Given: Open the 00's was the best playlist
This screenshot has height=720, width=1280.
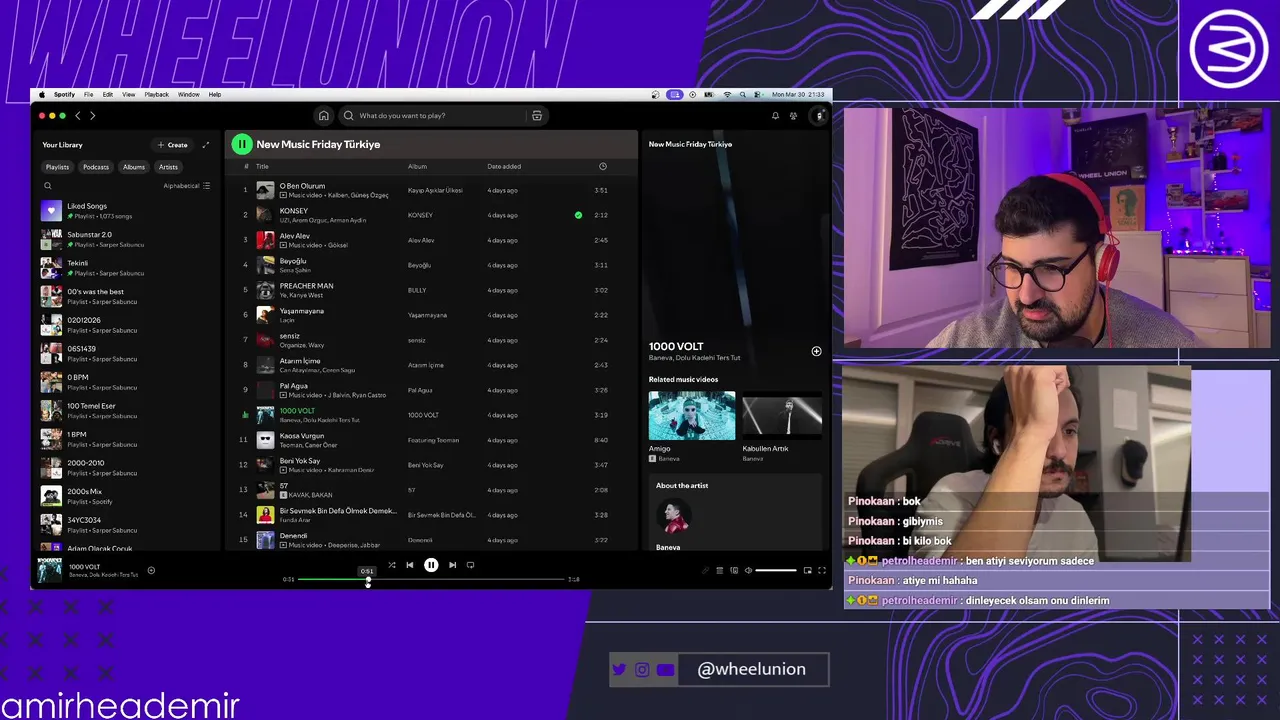Looking at the screenshot, I should [x=125, y=296].
